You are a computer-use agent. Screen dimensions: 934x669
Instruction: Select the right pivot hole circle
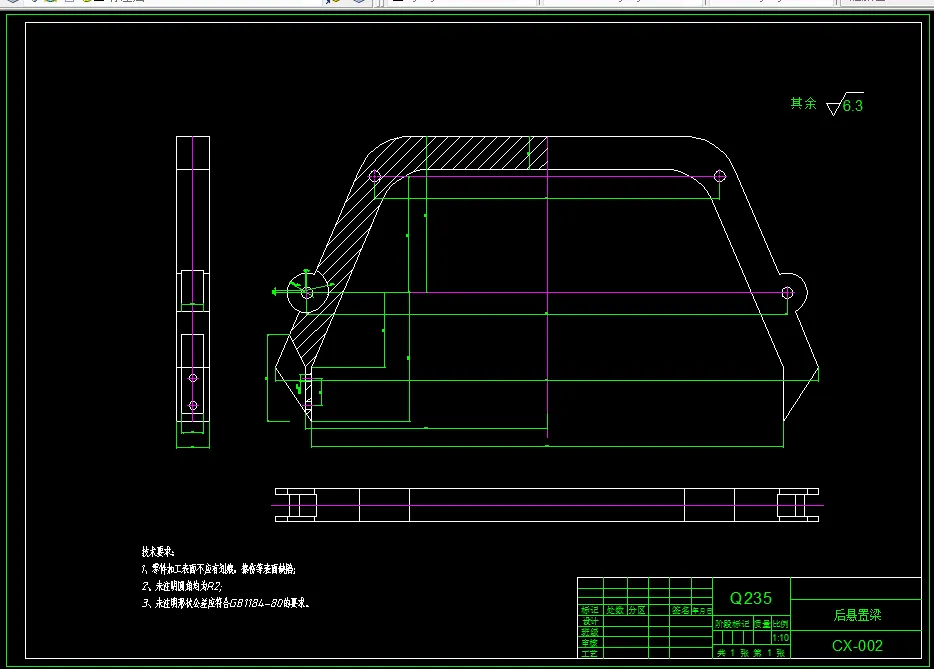(x=787, y=292)
